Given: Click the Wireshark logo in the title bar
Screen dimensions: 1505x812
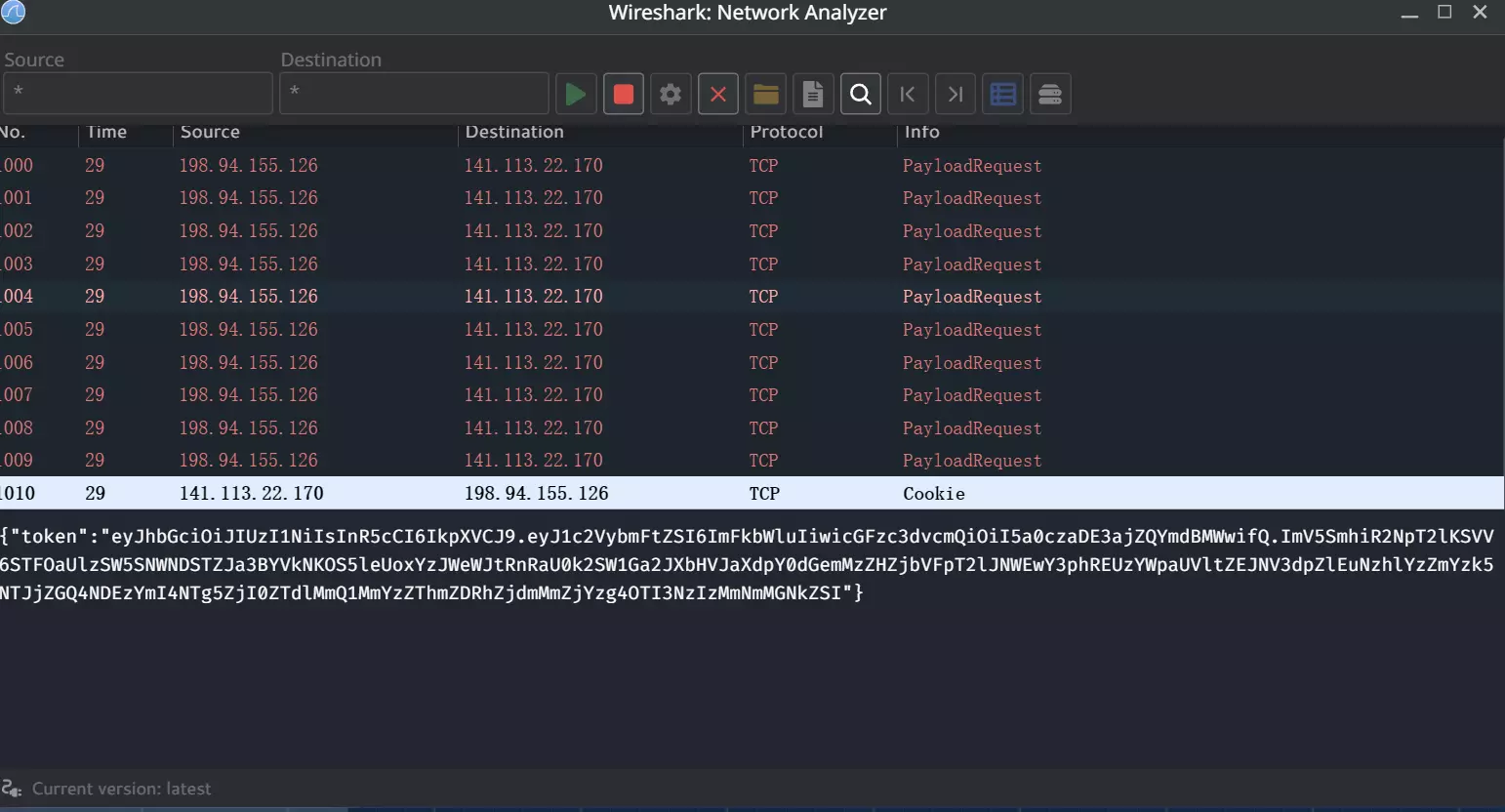Looking at the screenshot, I should [14, 12].
